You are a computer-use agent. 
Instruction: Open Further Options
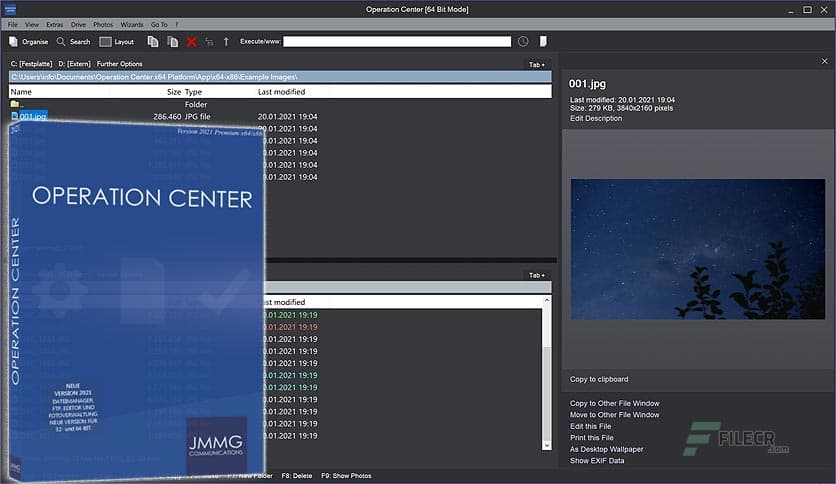pos(119,64)
